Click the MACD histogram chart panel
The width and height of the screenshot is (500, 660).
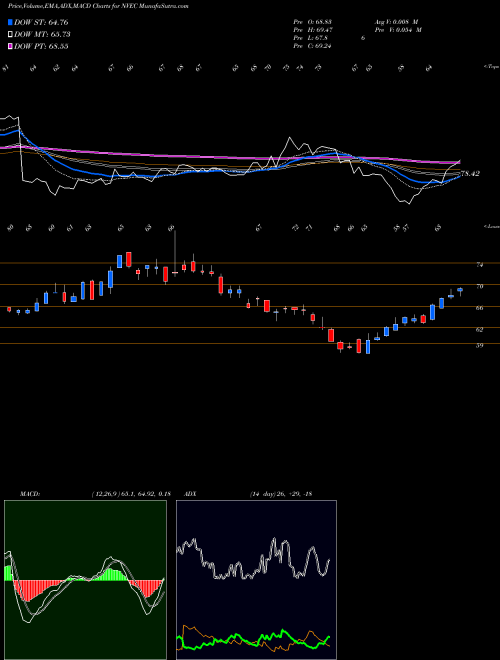coord(85,580)
